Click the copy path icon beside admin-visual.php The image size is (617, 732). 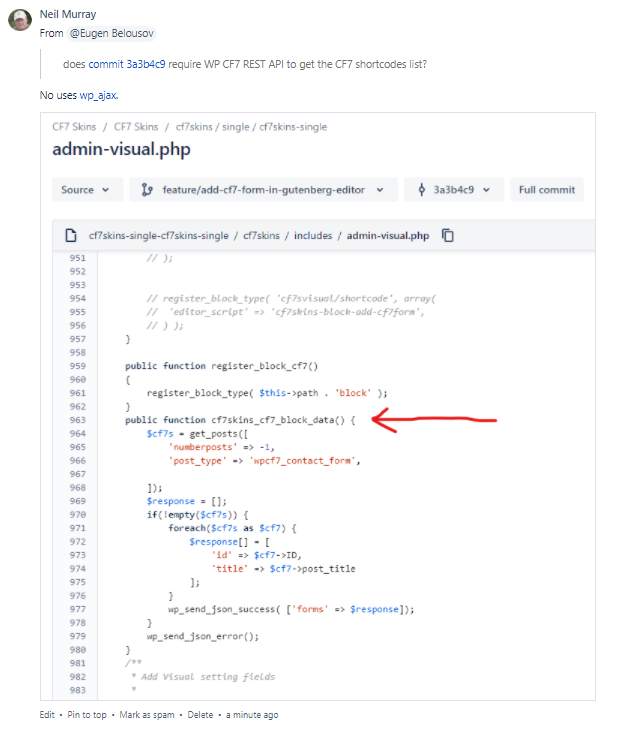(448, 236)
